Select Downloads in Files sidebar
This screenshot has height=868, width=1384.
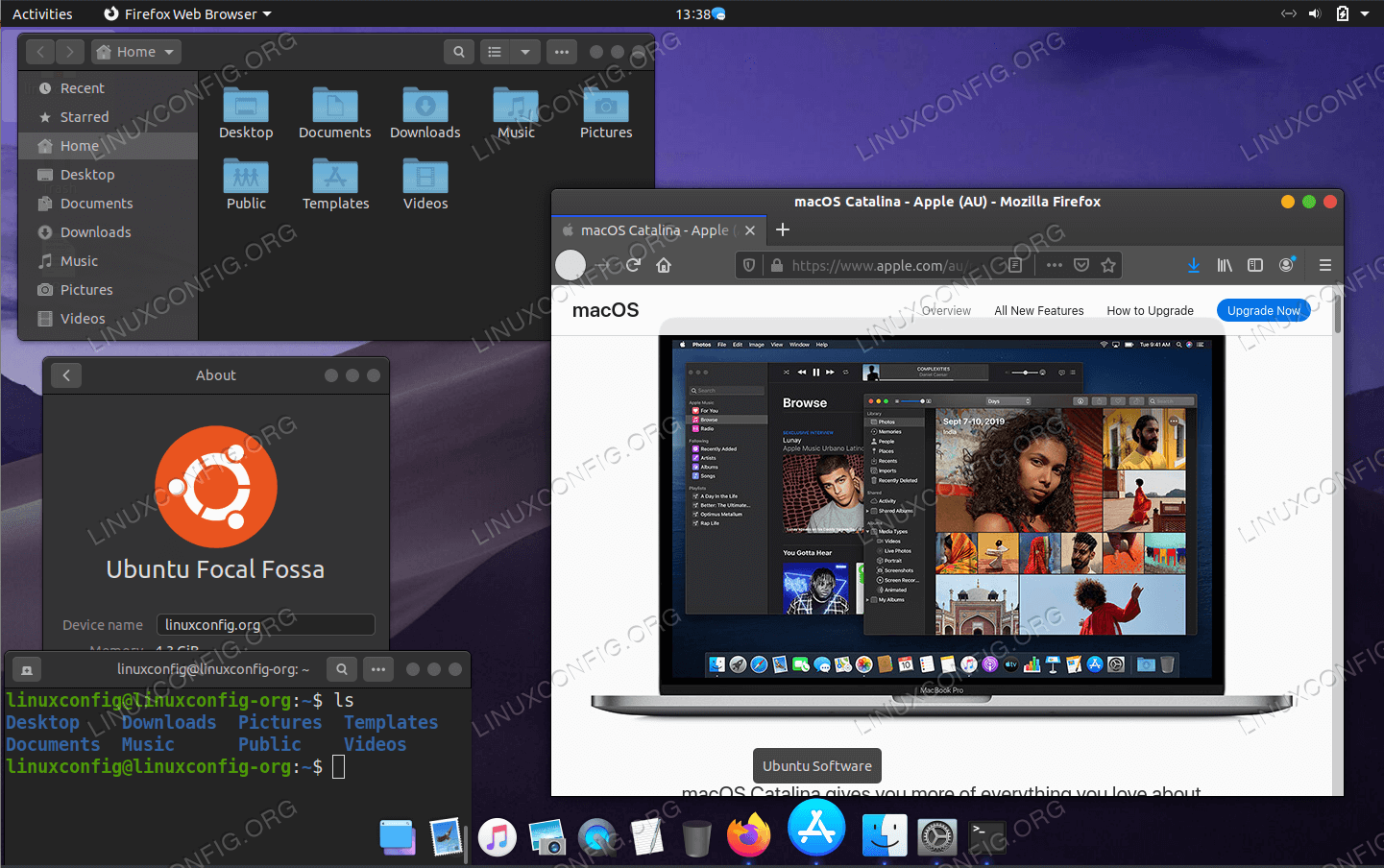(109, 232)
